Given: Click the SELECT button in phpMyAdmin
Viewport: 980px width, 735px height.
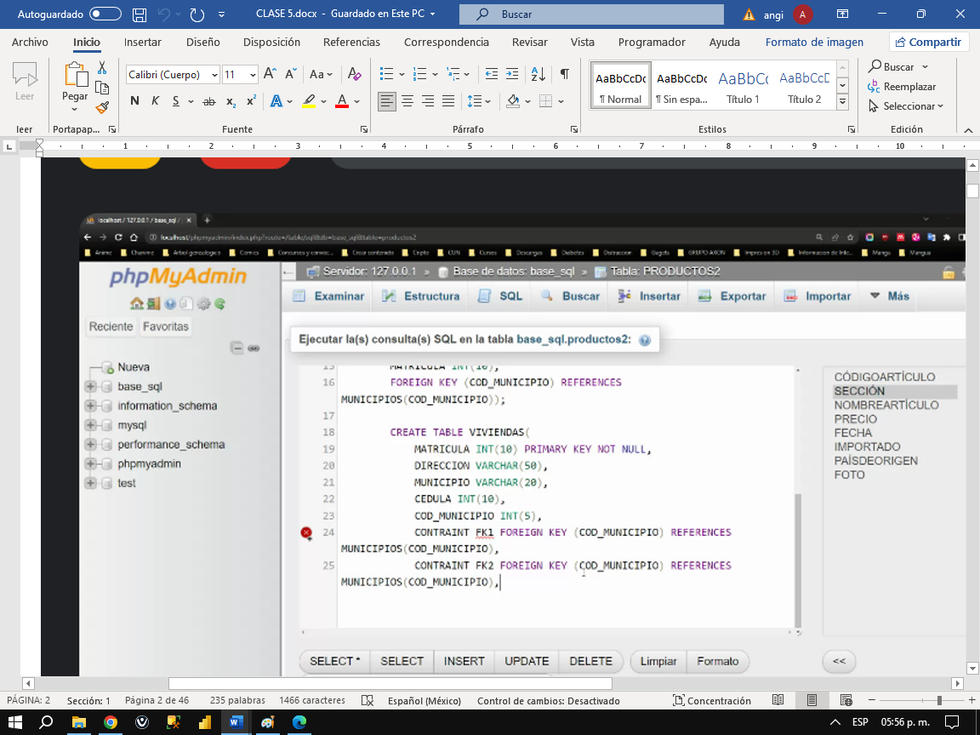Looking at the screenshot, I should click(x=402, y=661).
